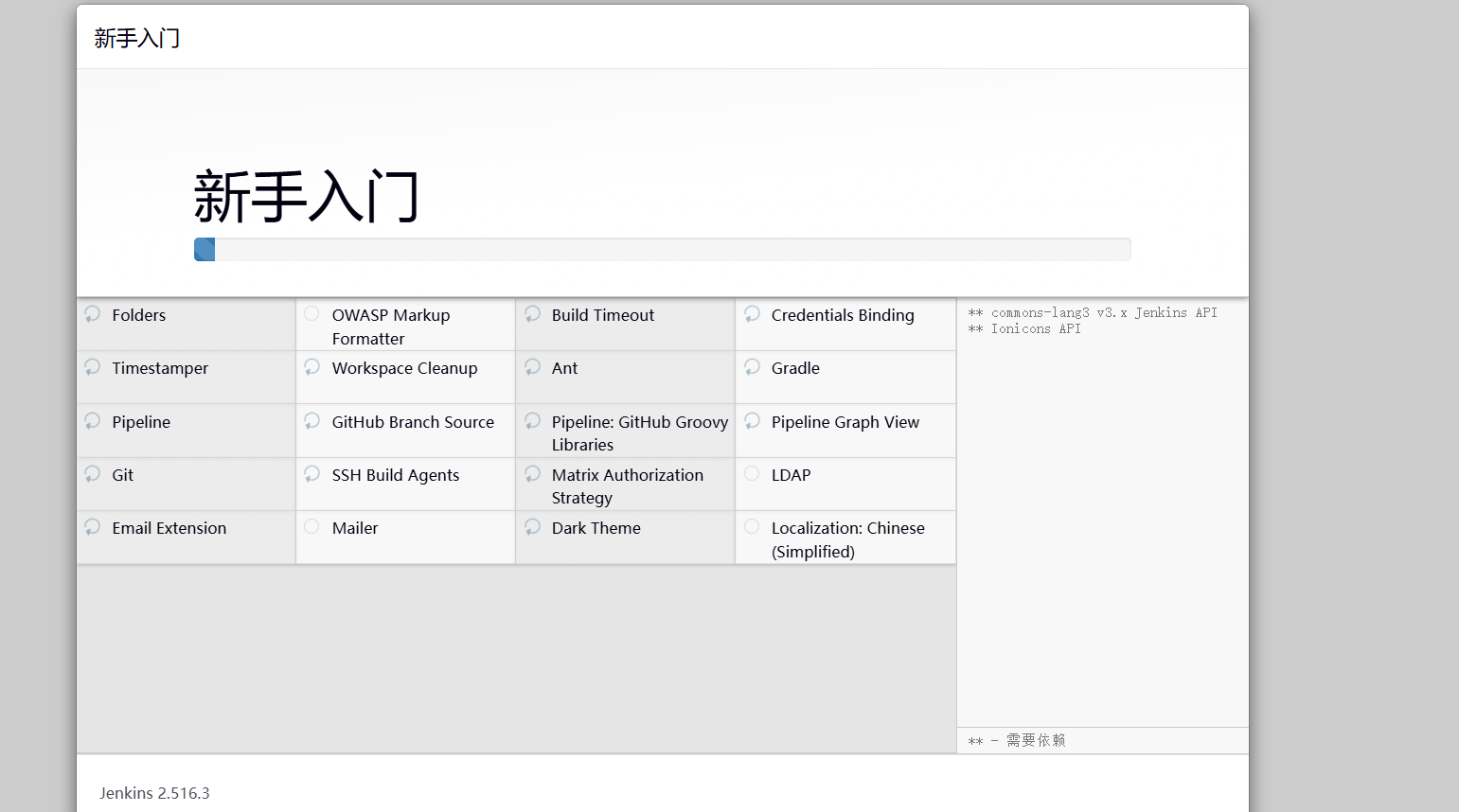Viewport: 1459px width, 812px height.
Task: Select the Build Timeout label
Action: point(603,315)
